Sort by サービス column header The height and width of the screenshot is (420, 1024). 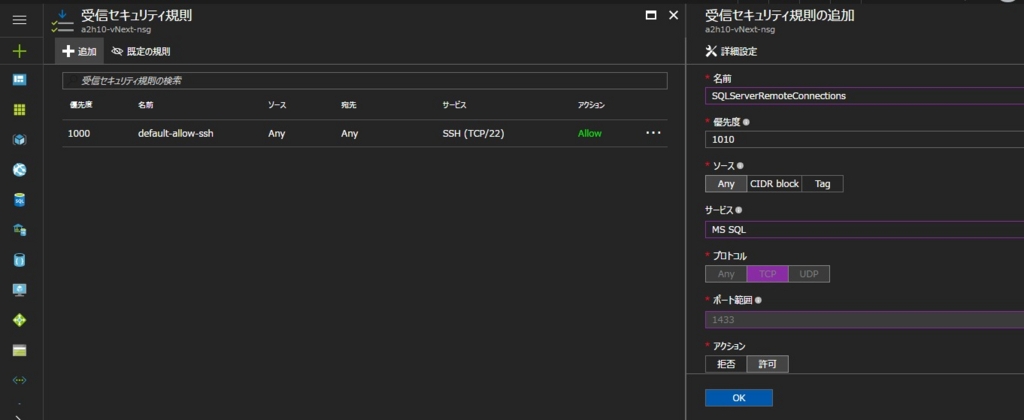click(454, 105)
